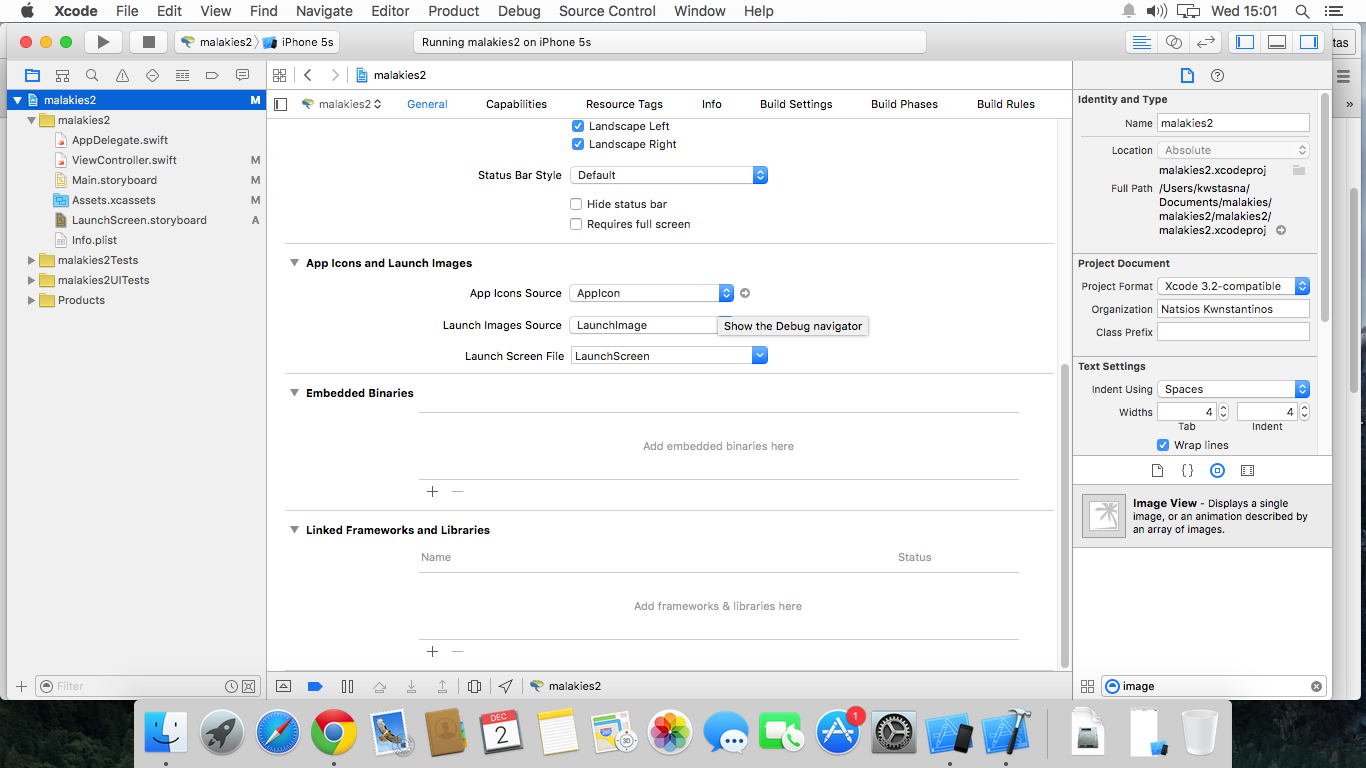Open the Status Bar Style dropdown
The width and height of the screenshot is (1366, 768).
click(669, 175)
